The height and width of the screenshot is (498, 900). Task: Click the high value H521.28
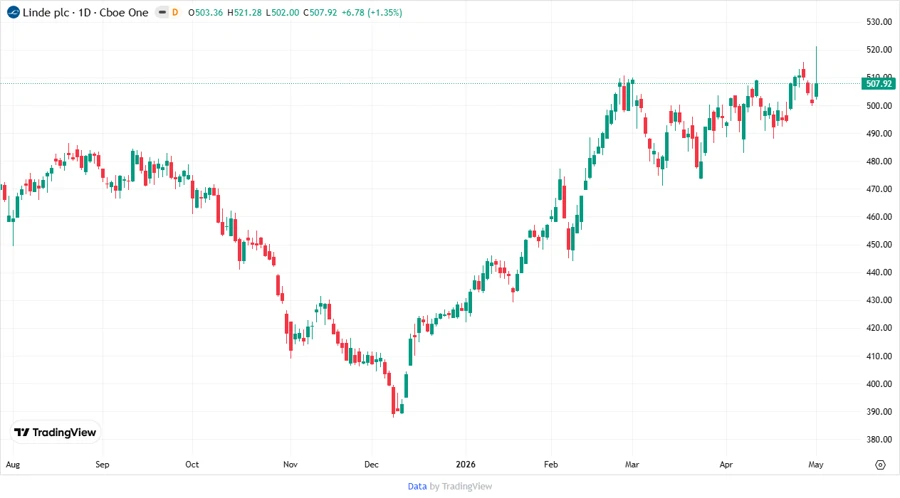(x=245, y=12)
